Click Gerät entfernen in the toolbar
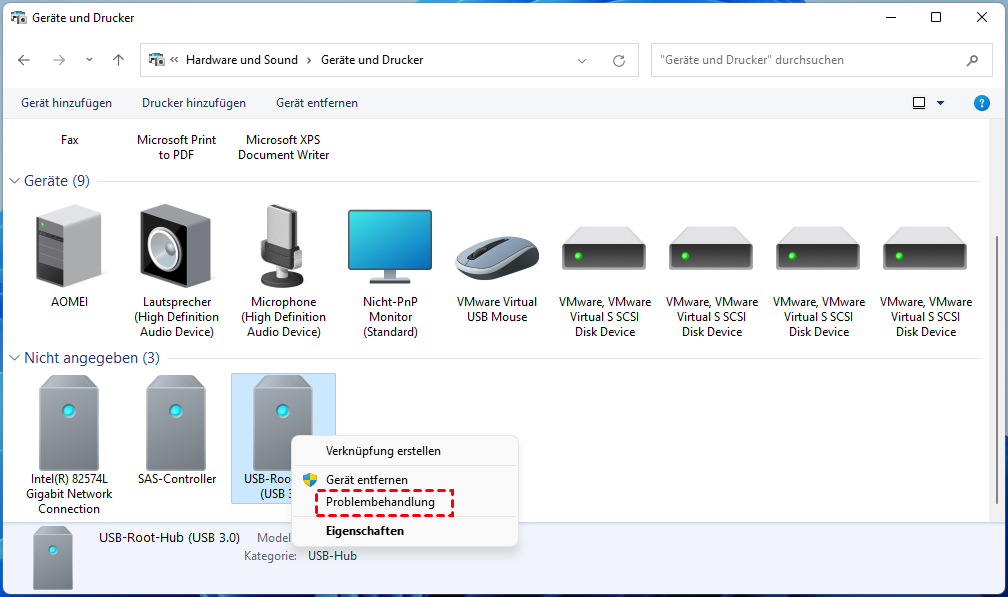This screenshot has height=597, width=1008. point(317,103)
